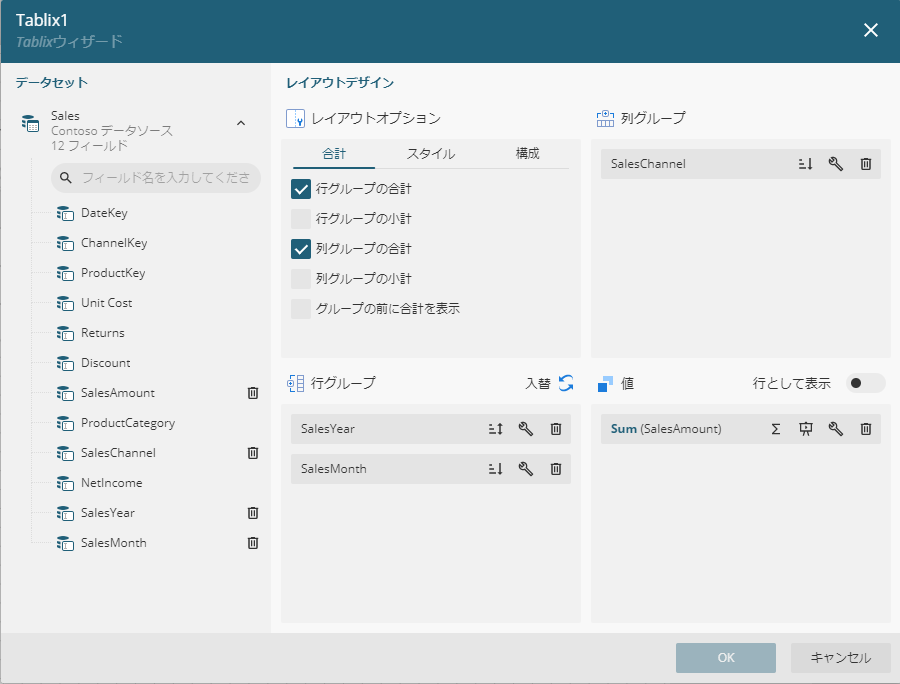Focus the field name search box
The image size is (900, 684).
tap(165, 178)
